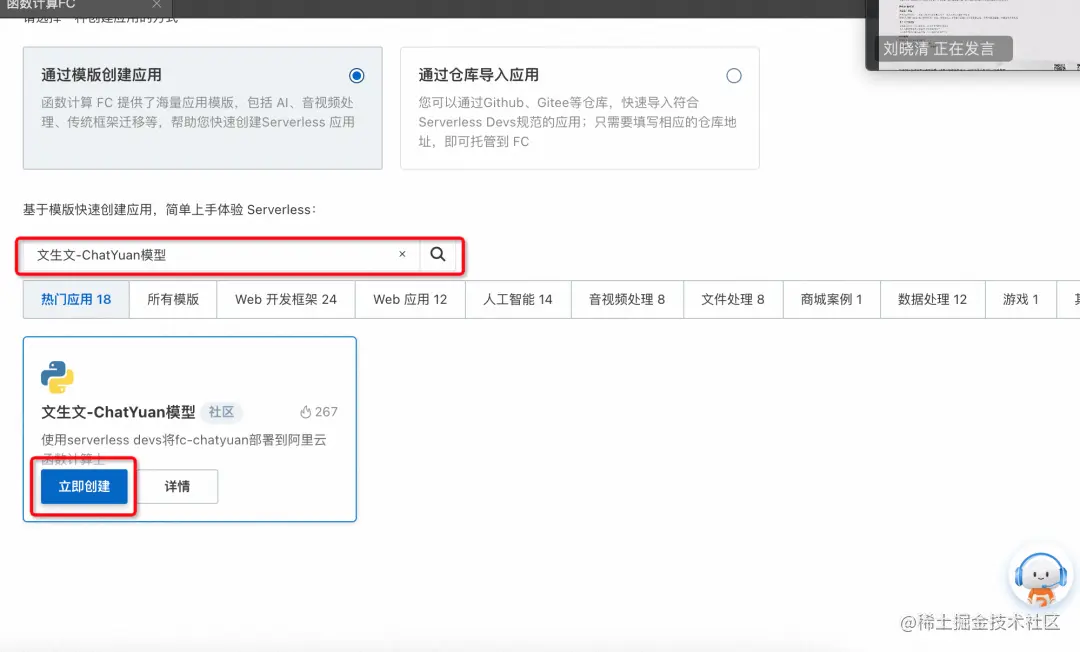Click the 通过仓库导入应用 card heading
The image size is (1080, 652).
pyautogui.click(x=479, y=75)
